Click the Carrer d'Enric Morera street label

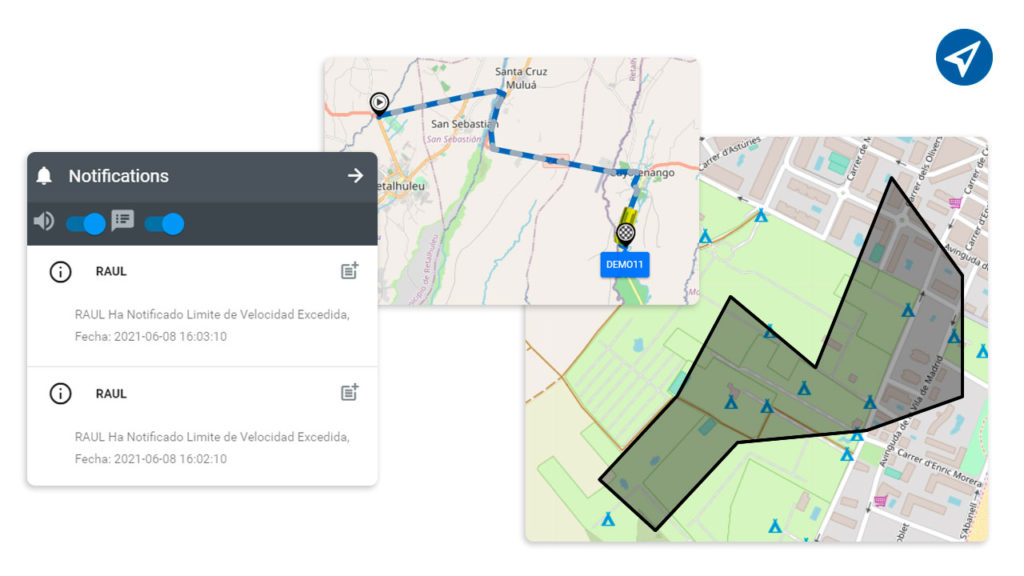click(938, 467)
